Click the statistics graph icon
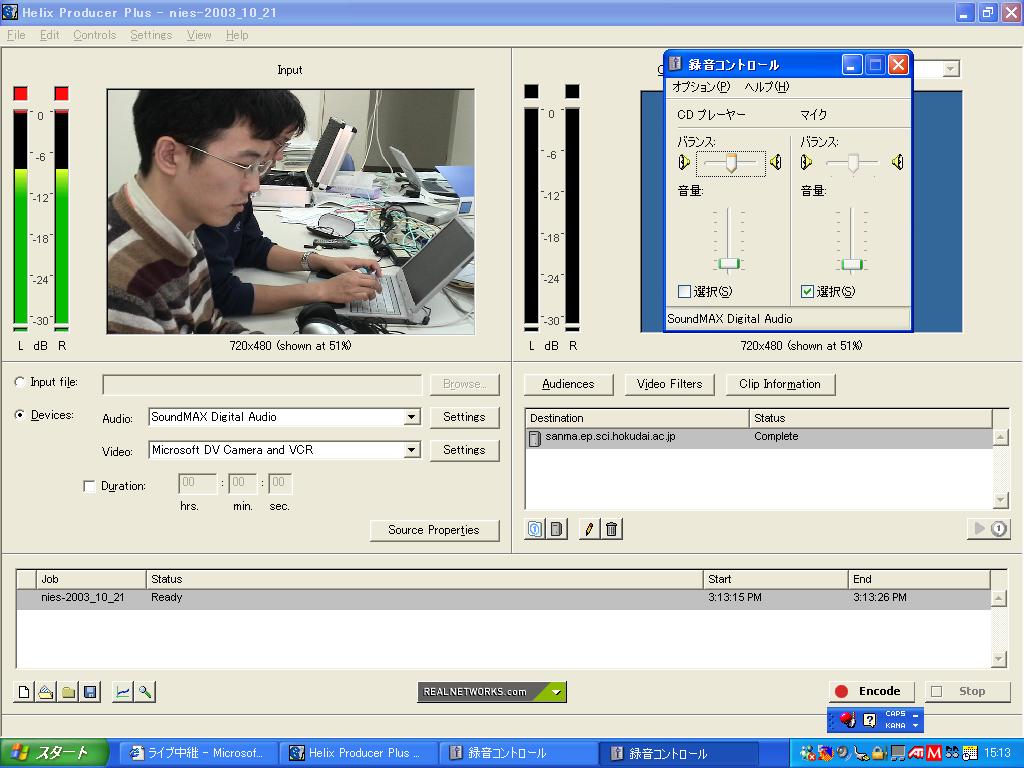The height and width of the screenshot is (768, 1024). (x=122, y=691)
